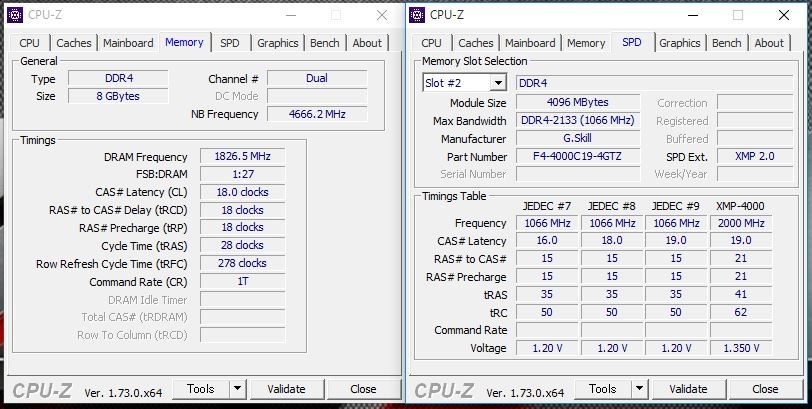Click CAS# Latency value 18.0 clocks

click(x=242, y=192)
